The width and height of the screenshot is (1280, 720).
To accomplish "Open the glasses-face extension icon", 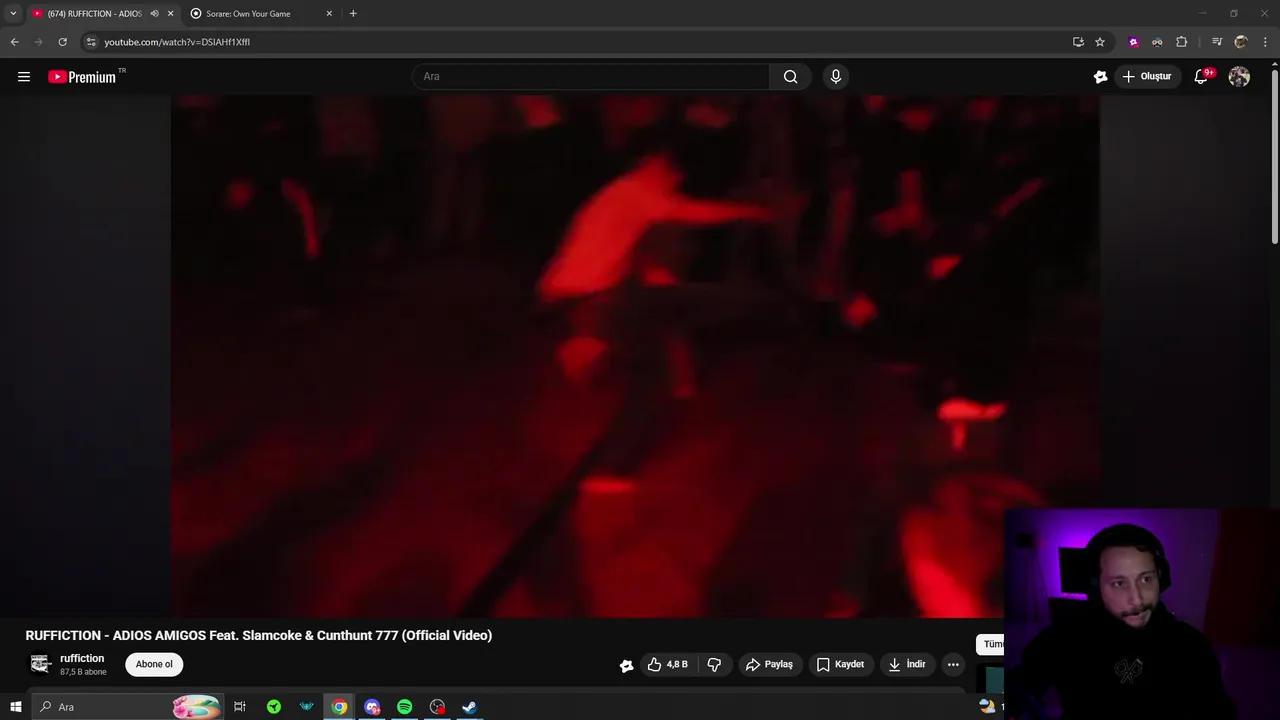I will click(x=1157, y=42).
